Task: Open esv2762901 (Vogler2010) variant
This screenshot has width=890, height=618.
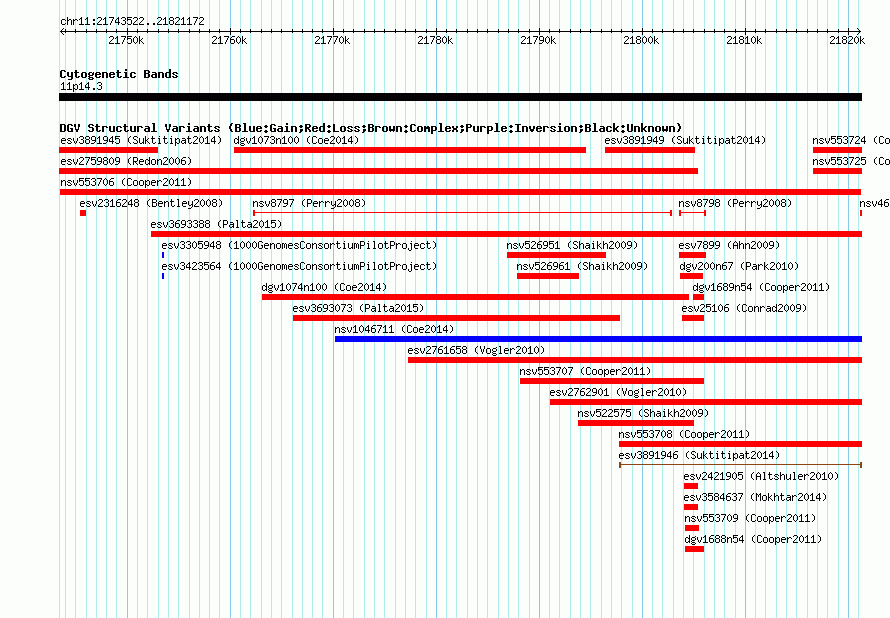Action: coord(706,402)
